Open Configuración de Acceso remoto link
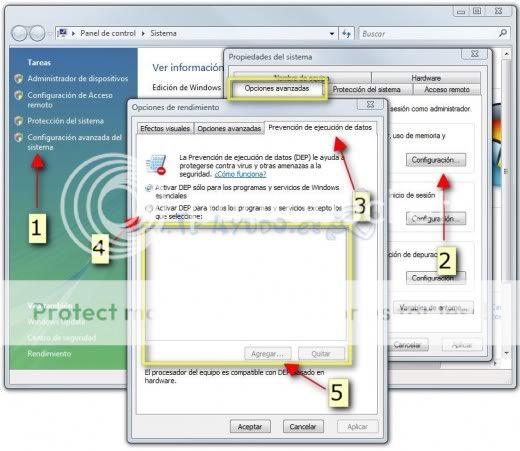 (70, 100)
